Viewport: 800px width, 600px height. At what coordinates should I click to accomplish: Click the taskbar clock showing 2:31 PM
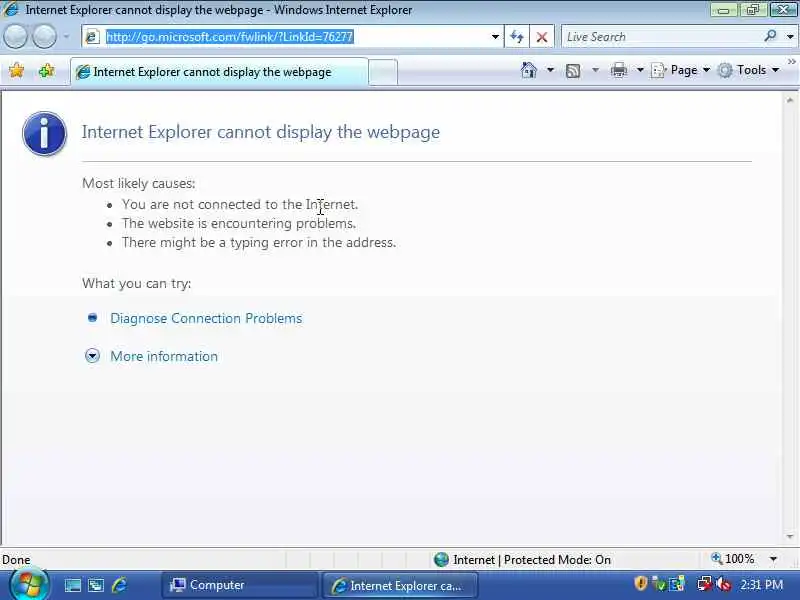[761, 585]
